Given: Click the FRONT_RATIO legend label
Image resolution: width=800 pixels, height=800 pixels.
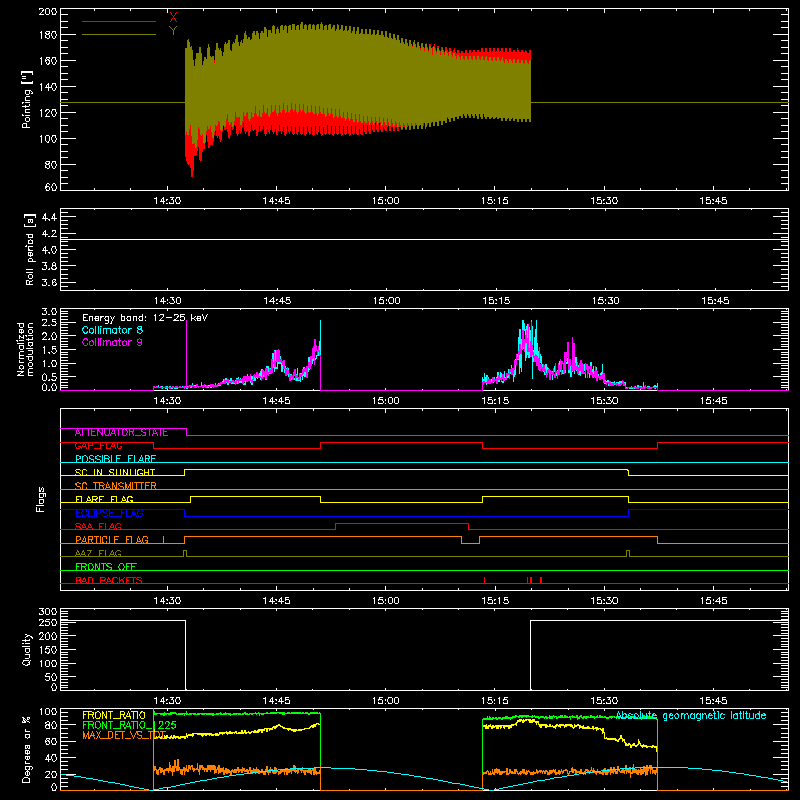Looking at the screenshot, I should pyautogui.click(x=114, y=715).
